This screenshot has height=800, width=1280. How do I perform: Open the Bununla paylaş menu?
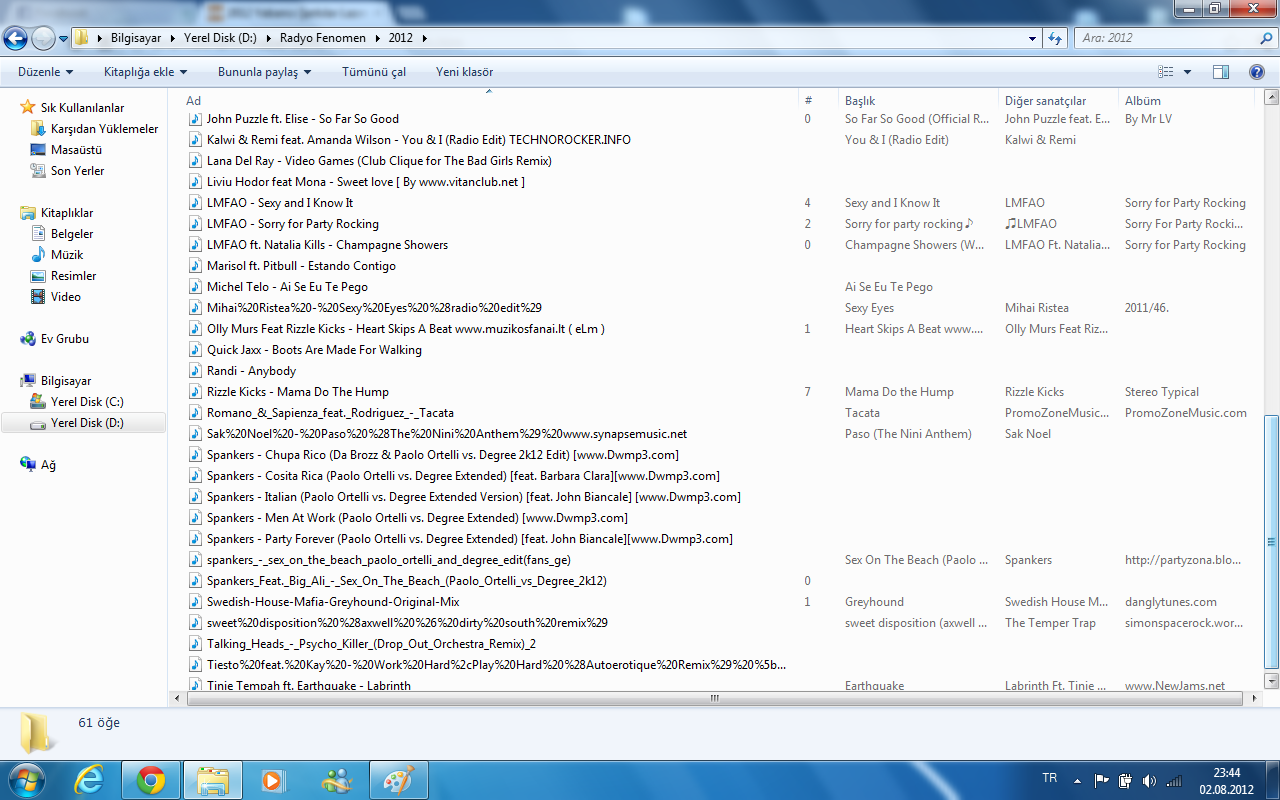coord(264,72)
